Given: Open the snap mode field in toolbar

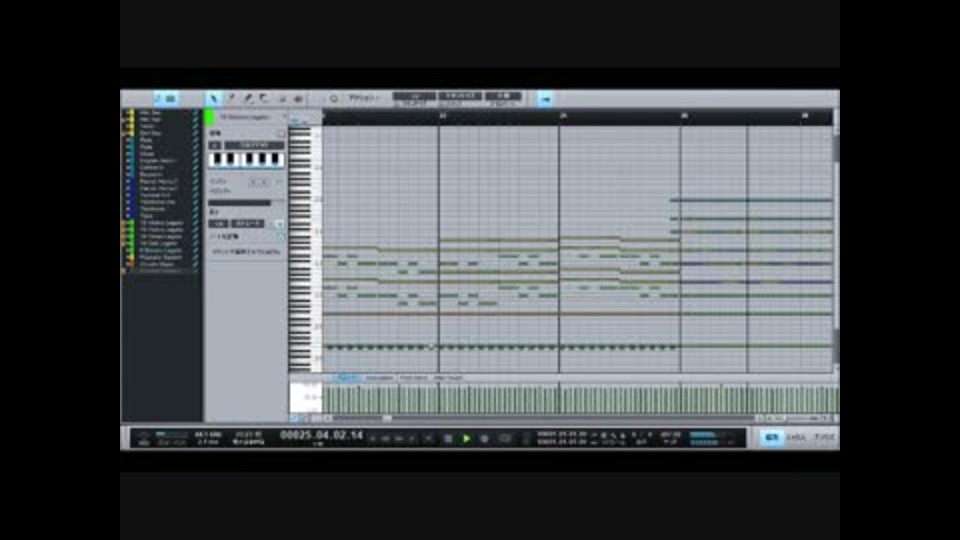Looking at the screenshot, I should pyautogui.click(x=503, y=96).
